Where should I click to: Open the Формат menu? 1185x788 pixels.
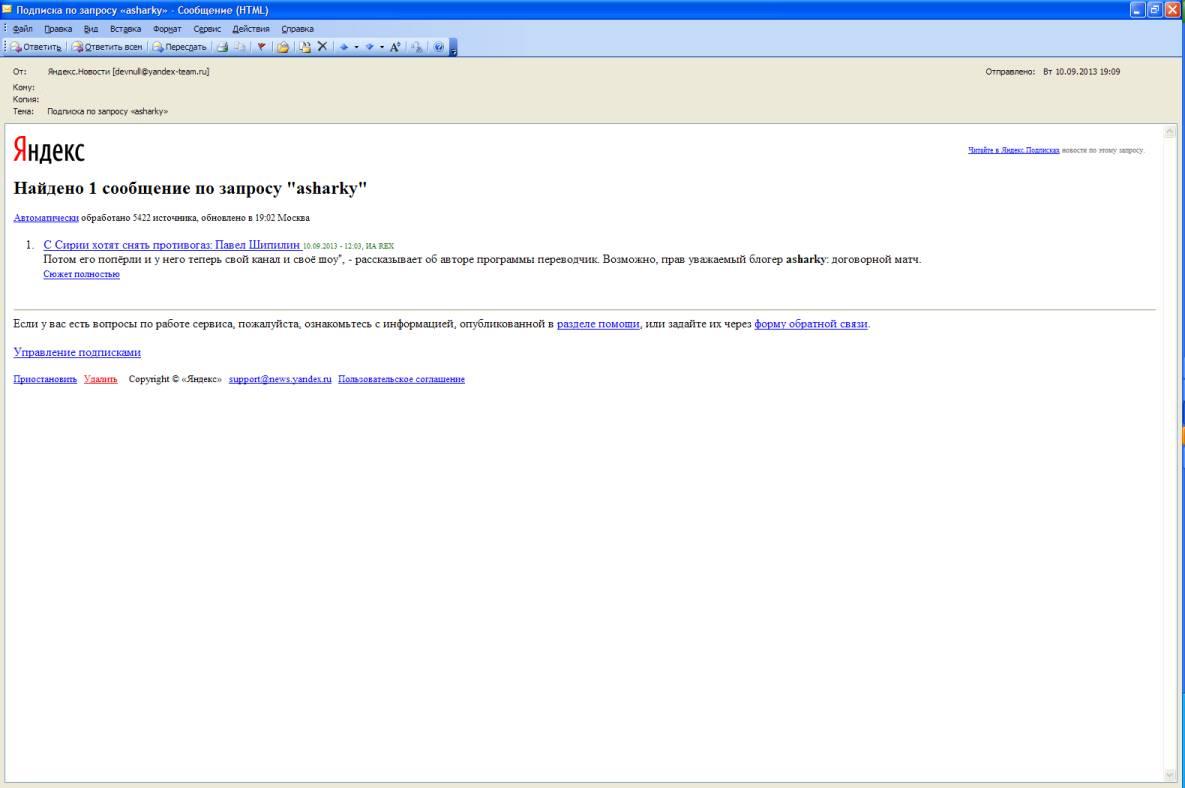[167, 29]
